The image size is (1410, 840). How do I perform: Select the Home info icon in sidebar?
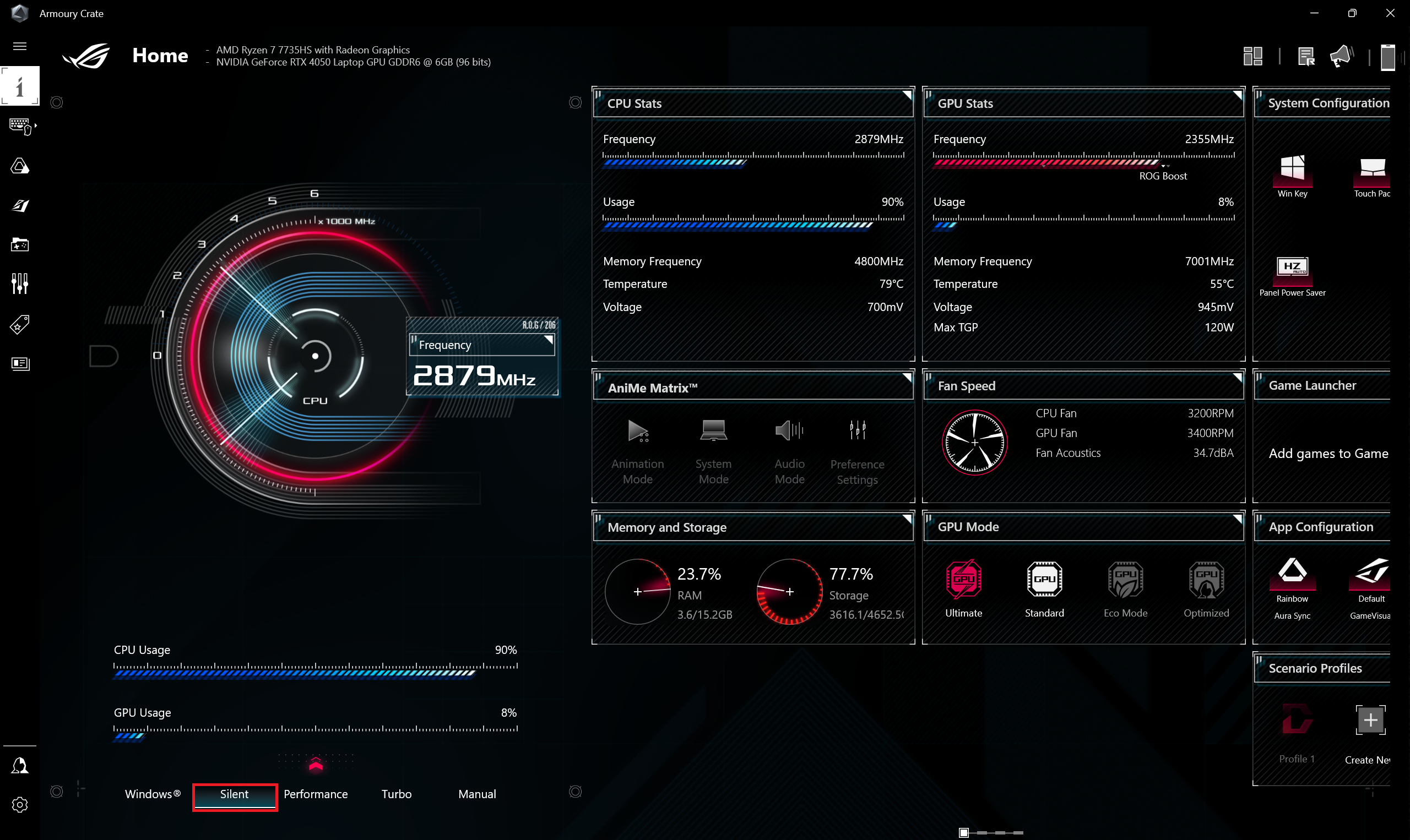click(x=20, y=86)
